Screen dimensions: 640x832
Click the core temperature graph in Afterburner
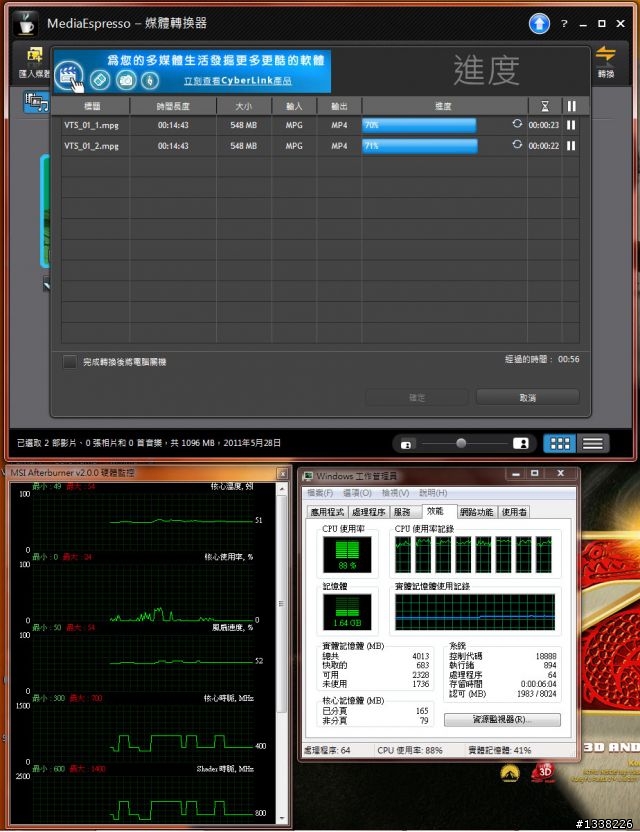point(142,522)
